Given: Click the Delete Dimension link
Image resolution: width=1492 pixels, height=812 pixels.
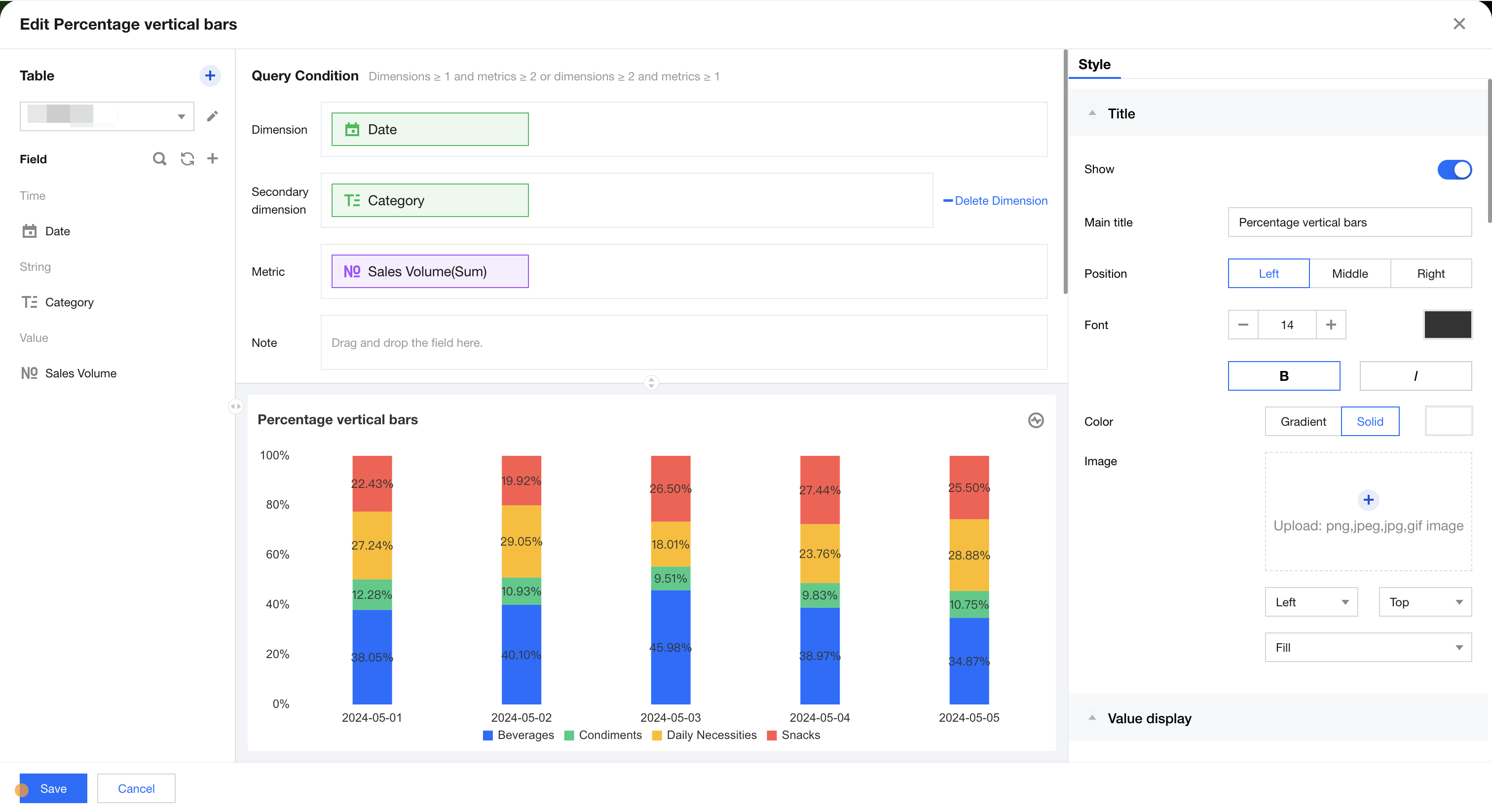Looking at the screenshot, I should pyautogui.click(x=995, y=200).
